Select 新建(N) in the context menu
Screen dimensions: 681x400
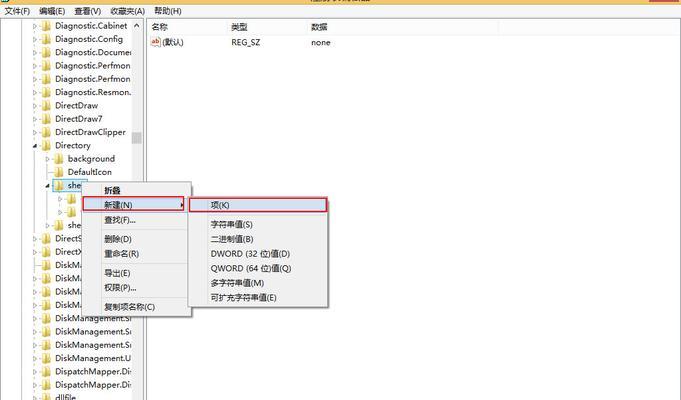[x=133, y=205]
